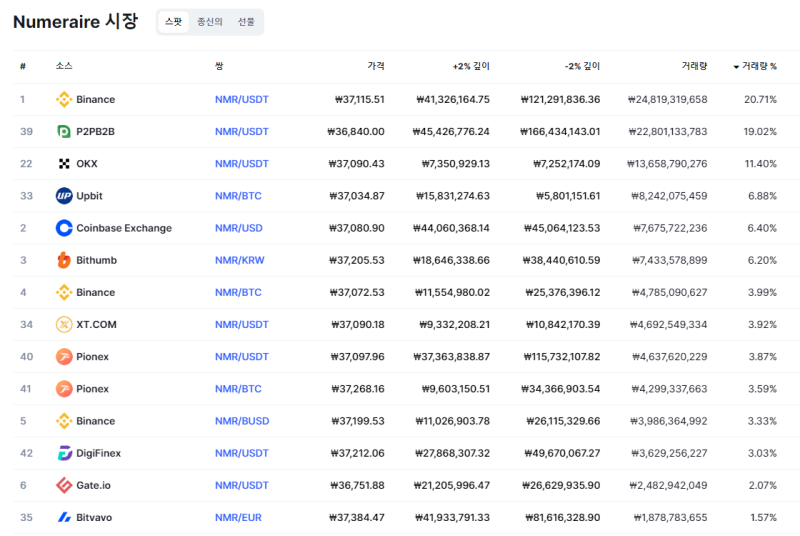Sort by the 거래량 column header
This screenshot has width=800, height=536.
point(694,66)
